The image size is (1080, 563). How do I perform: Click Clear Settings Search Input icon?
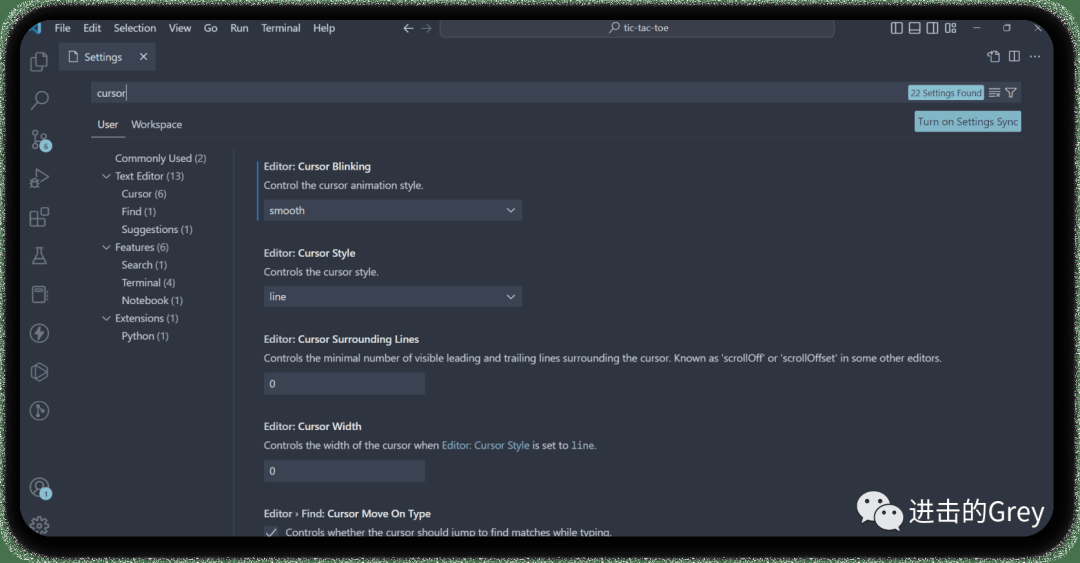point(994,92)
